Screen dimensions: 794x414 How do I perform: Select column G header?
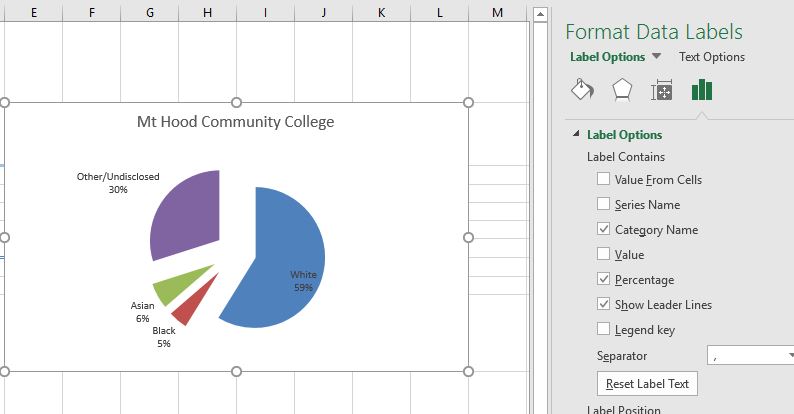click(x=149, y=12)
